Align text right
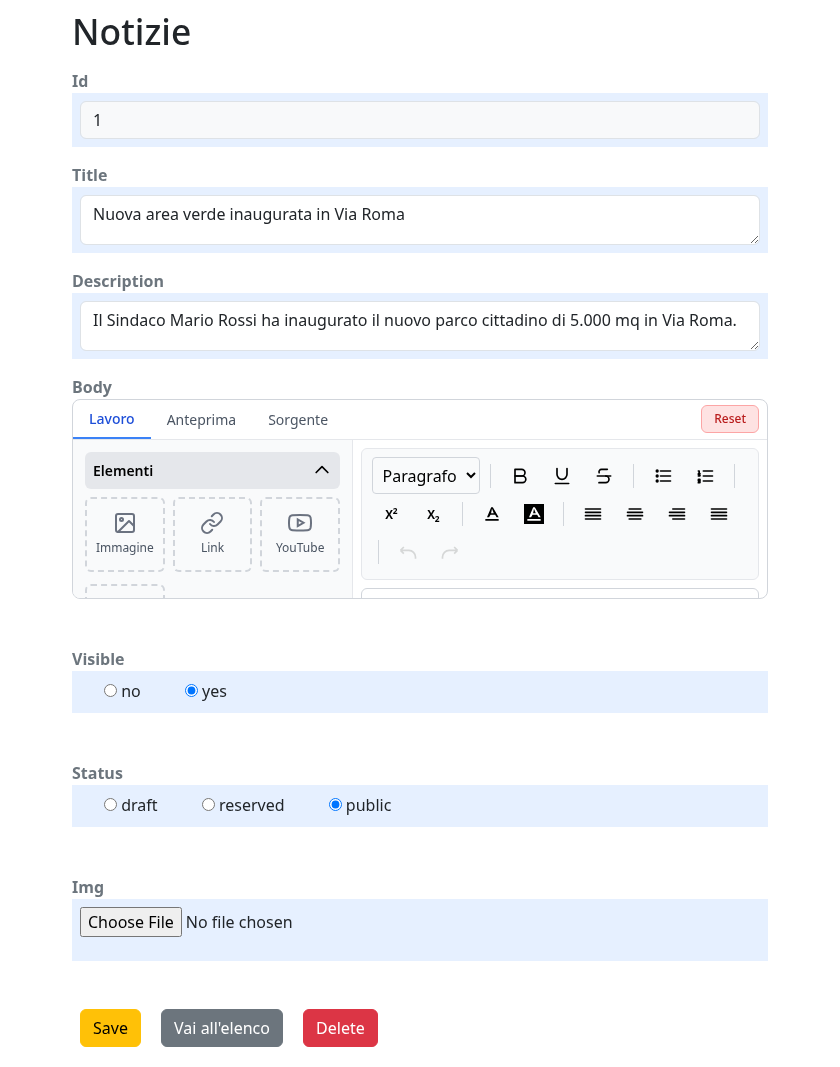 (677, 514)
